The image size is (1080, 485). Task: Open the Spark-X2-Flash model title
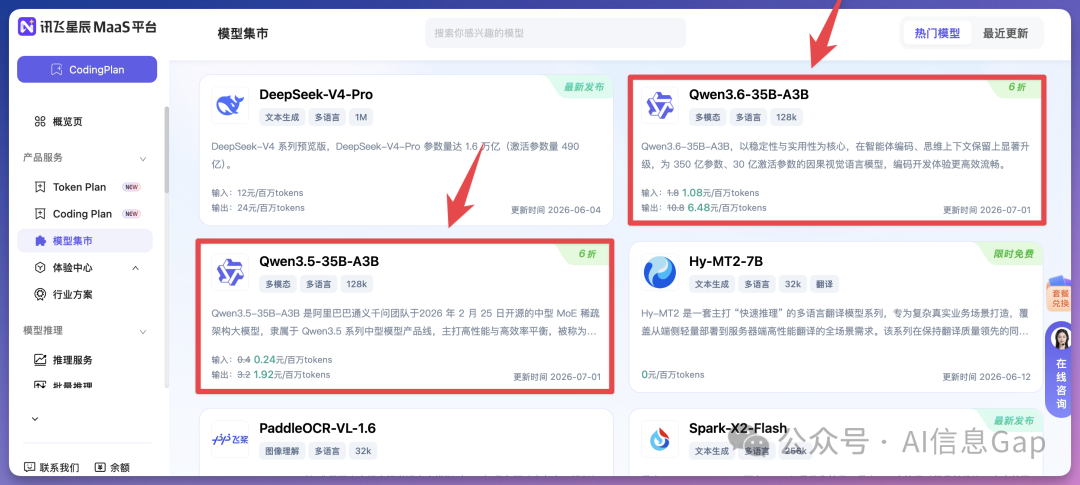pos(738,429)
